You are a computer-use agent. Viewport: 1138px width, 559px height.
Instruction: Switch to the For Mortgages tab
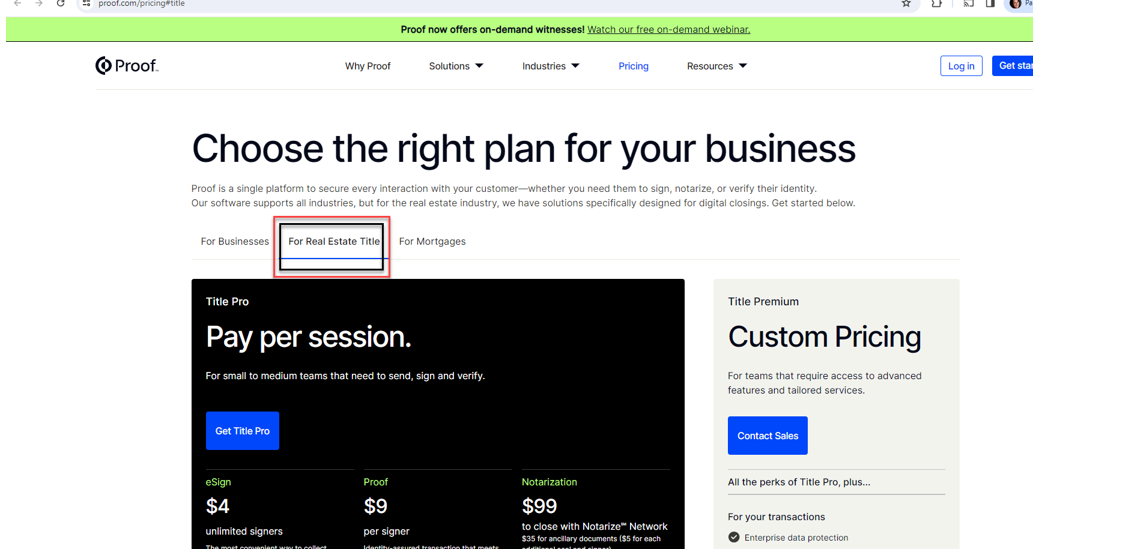coord(433,241)
